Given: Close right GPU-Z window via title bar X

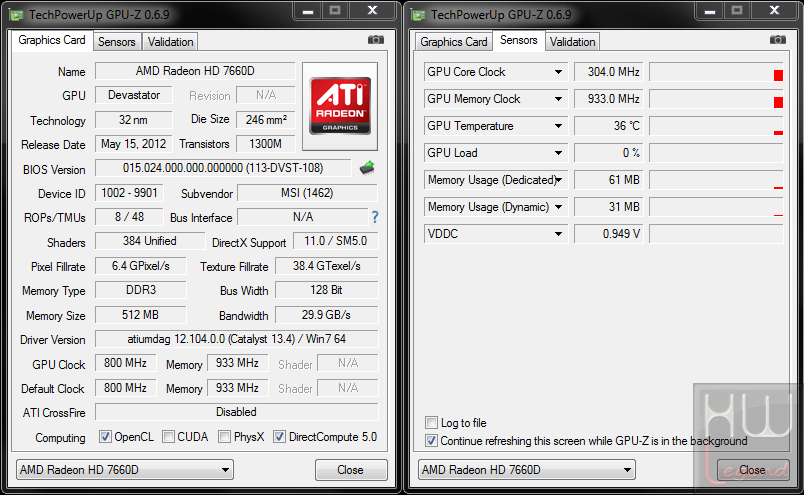Looking at the screenshot, I should point(775,10).
